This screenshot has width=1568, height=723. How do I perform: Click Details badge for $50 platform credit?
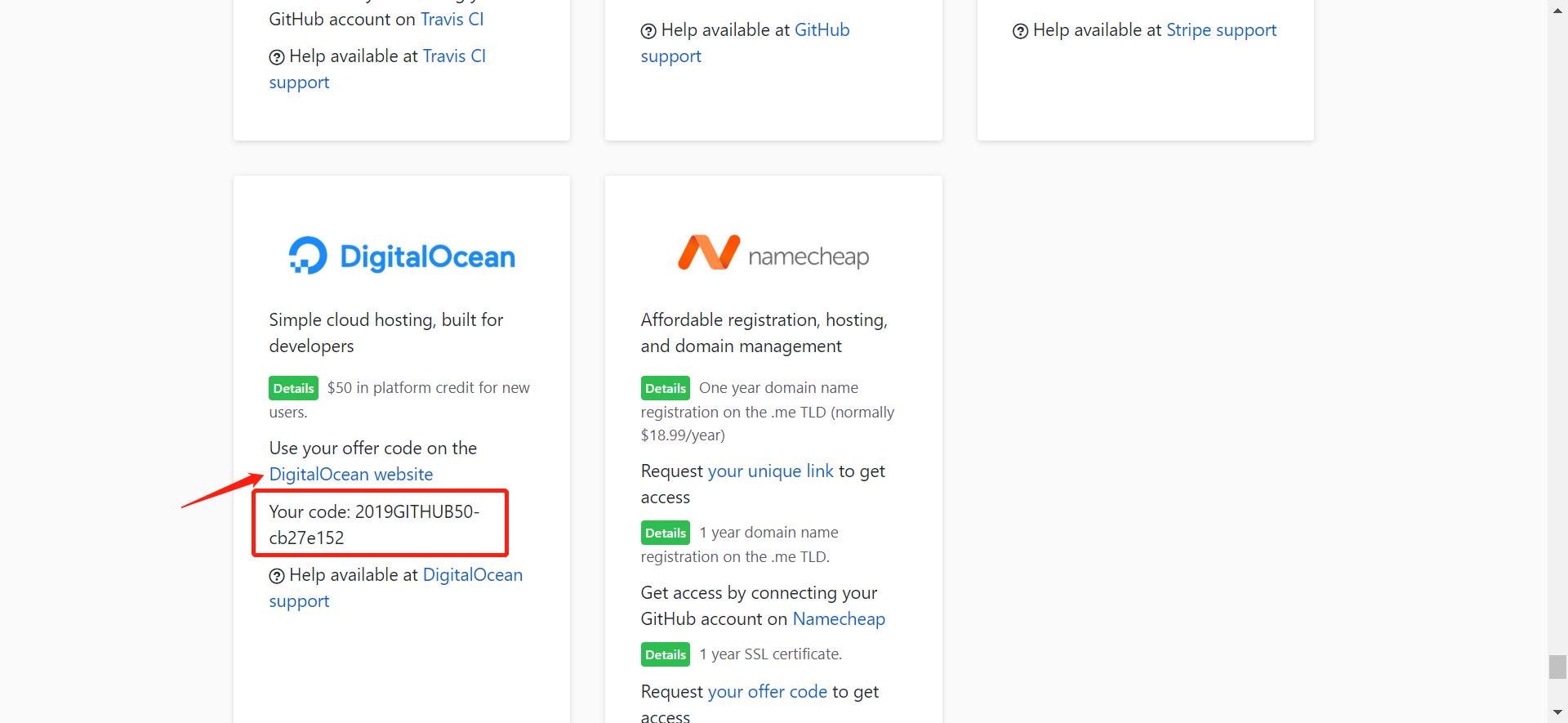pyautogui.click(x=293, y=388)
